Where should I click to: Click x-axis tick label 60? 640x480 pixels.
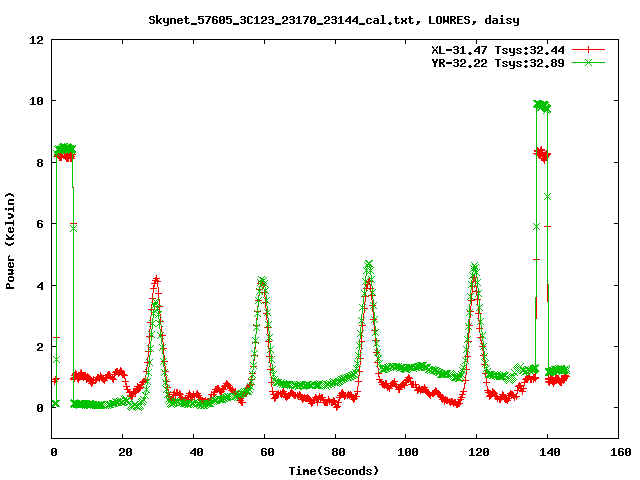[x=267, y=452]
